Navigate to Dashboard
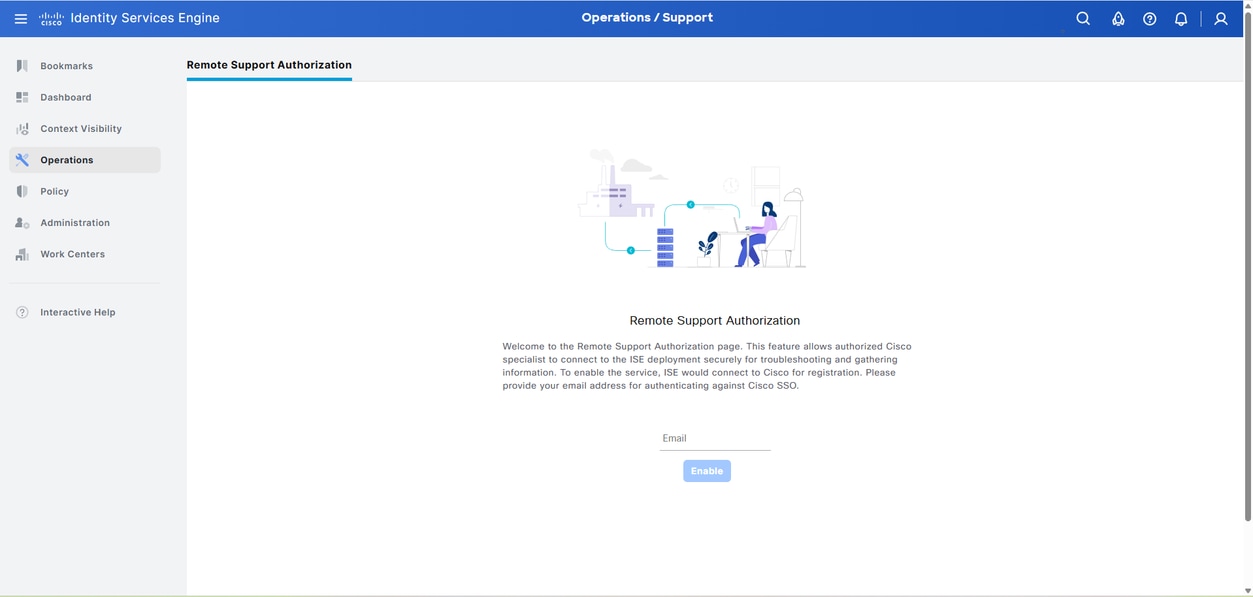 coord(66,97)
